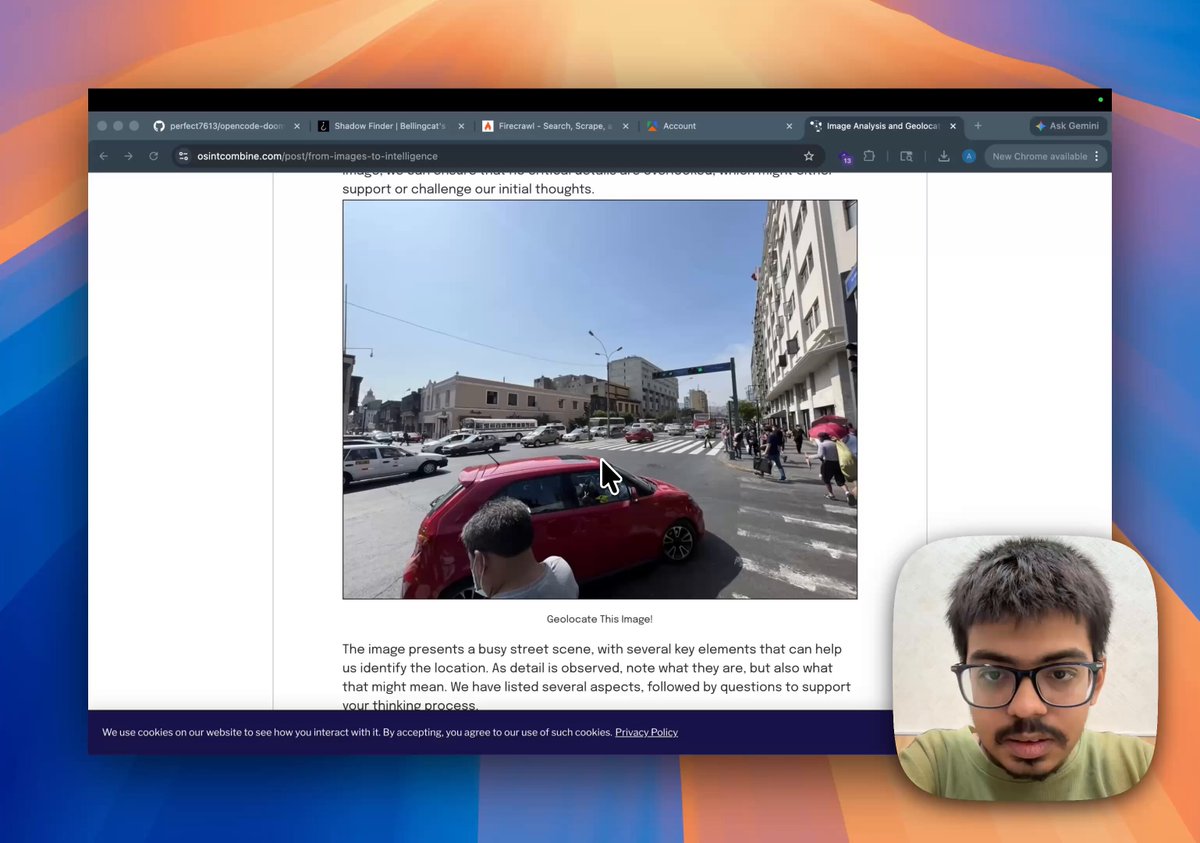
Task: Click the purple extension icon with badge 13
Action: click(x=845, y=157)
